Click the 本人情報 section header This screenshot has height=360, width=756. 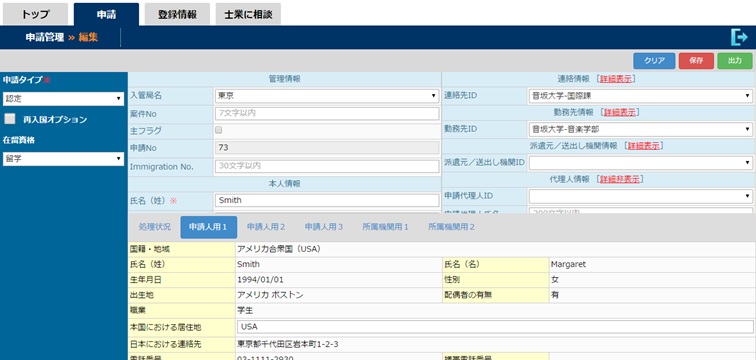pos(284,184)
